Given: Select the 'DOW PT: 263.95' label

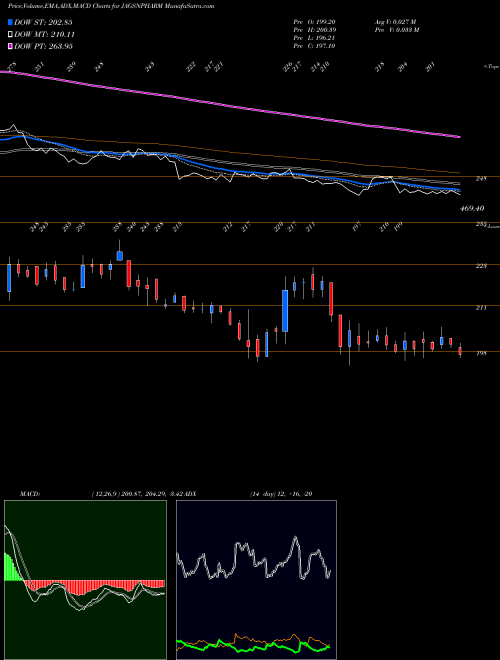Looking at the screenshot, I should coord(43,46).
